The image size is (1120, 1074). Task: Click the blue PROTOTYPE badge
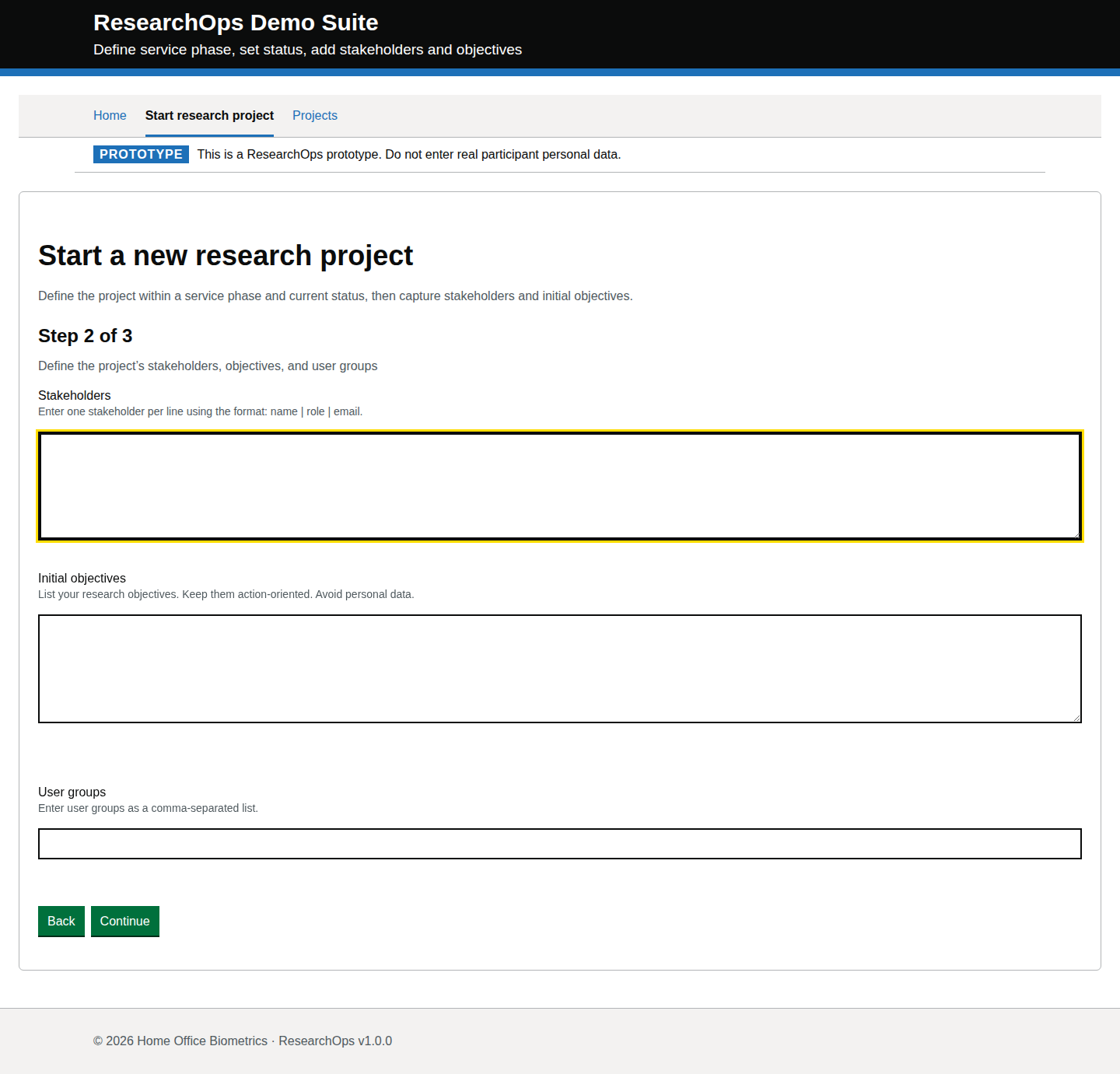click(x=141, y=154)
